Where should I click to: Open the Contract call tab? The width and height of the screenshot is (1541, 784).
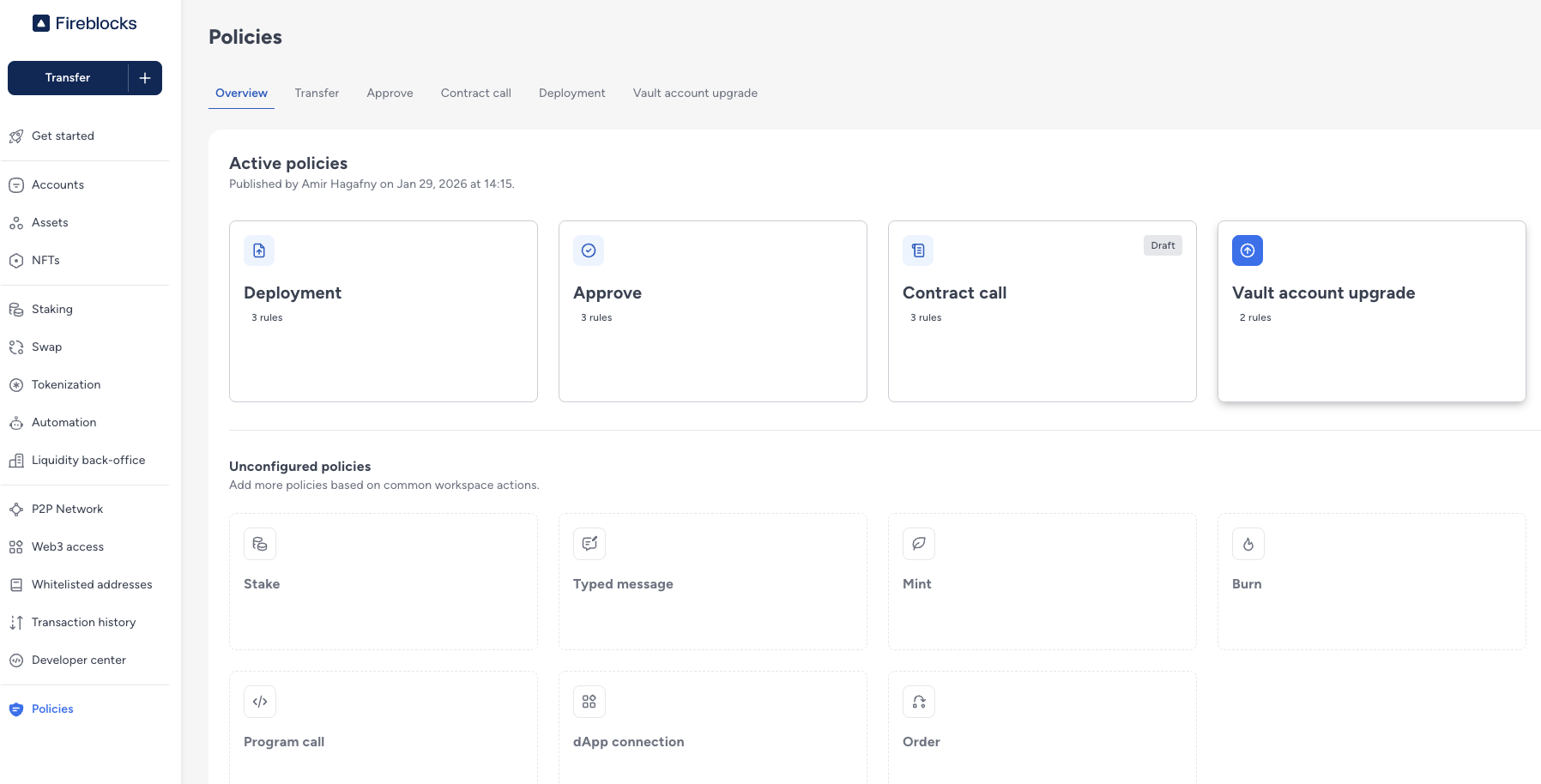pos(476,93)
